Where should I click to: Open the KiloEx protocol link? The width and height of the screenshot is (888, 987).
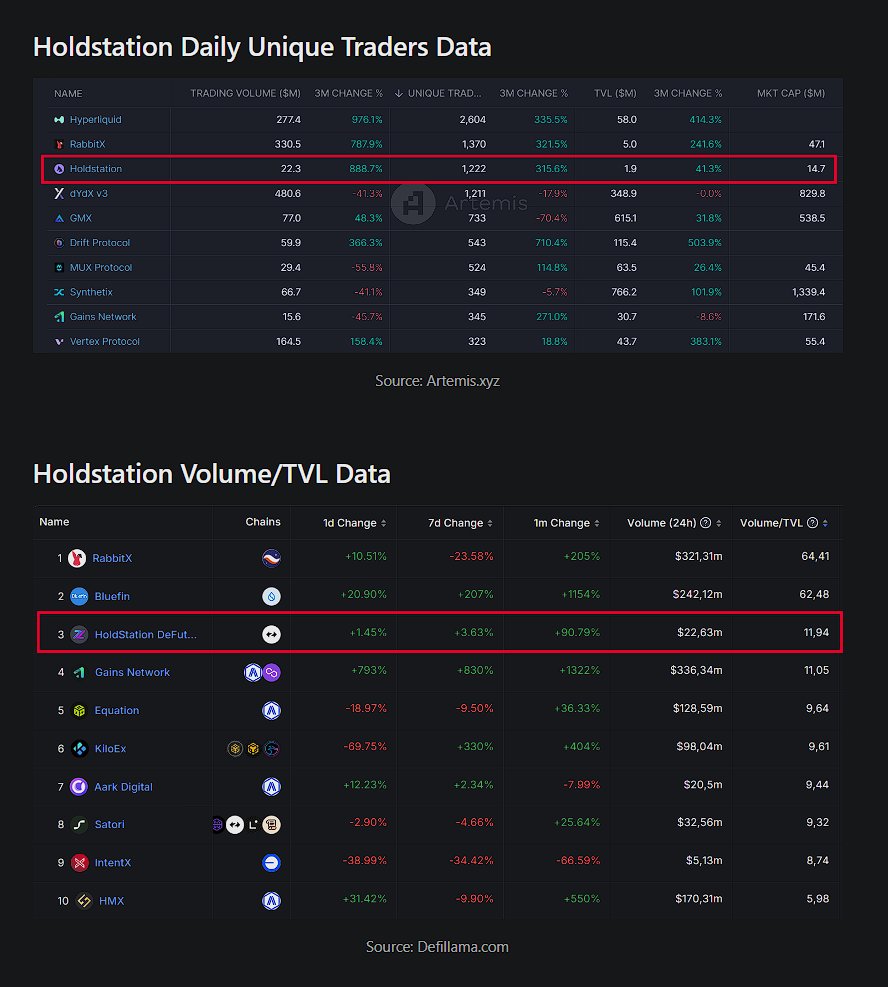[110, 748]
